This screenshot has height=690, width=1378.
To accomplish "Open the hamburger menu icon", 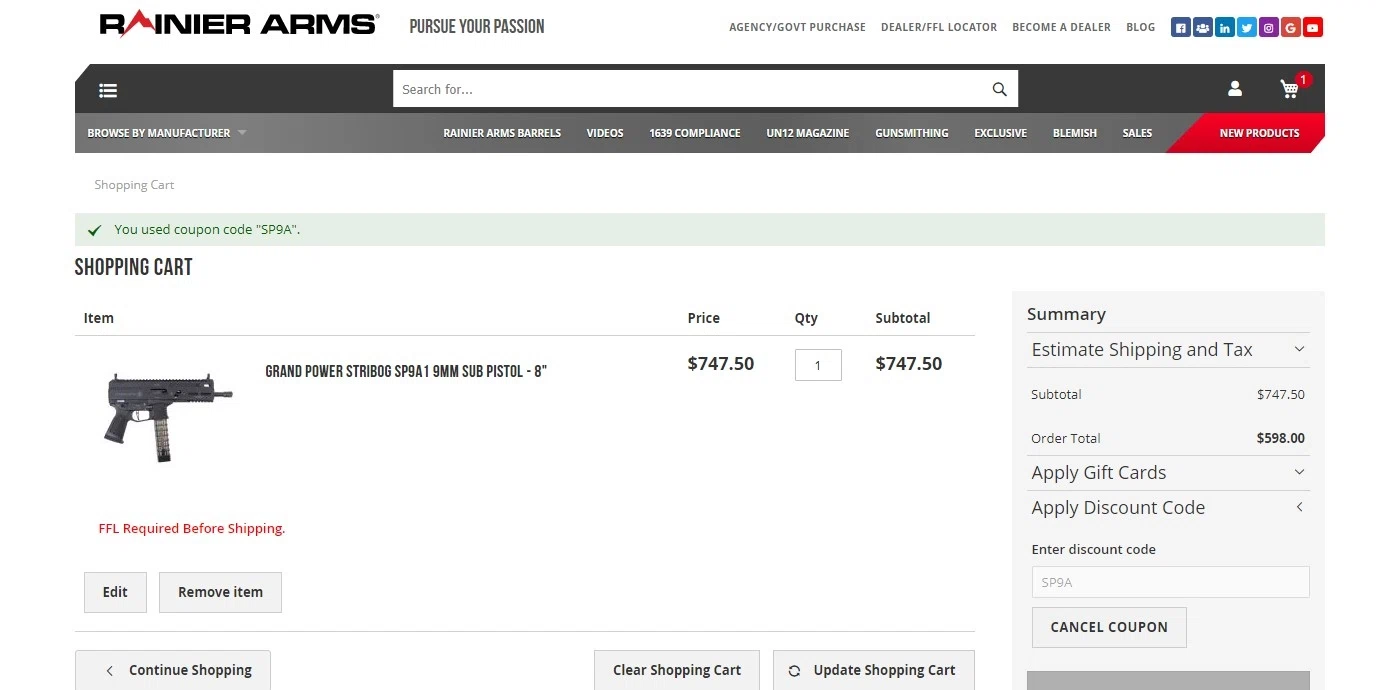I will 108,90.
